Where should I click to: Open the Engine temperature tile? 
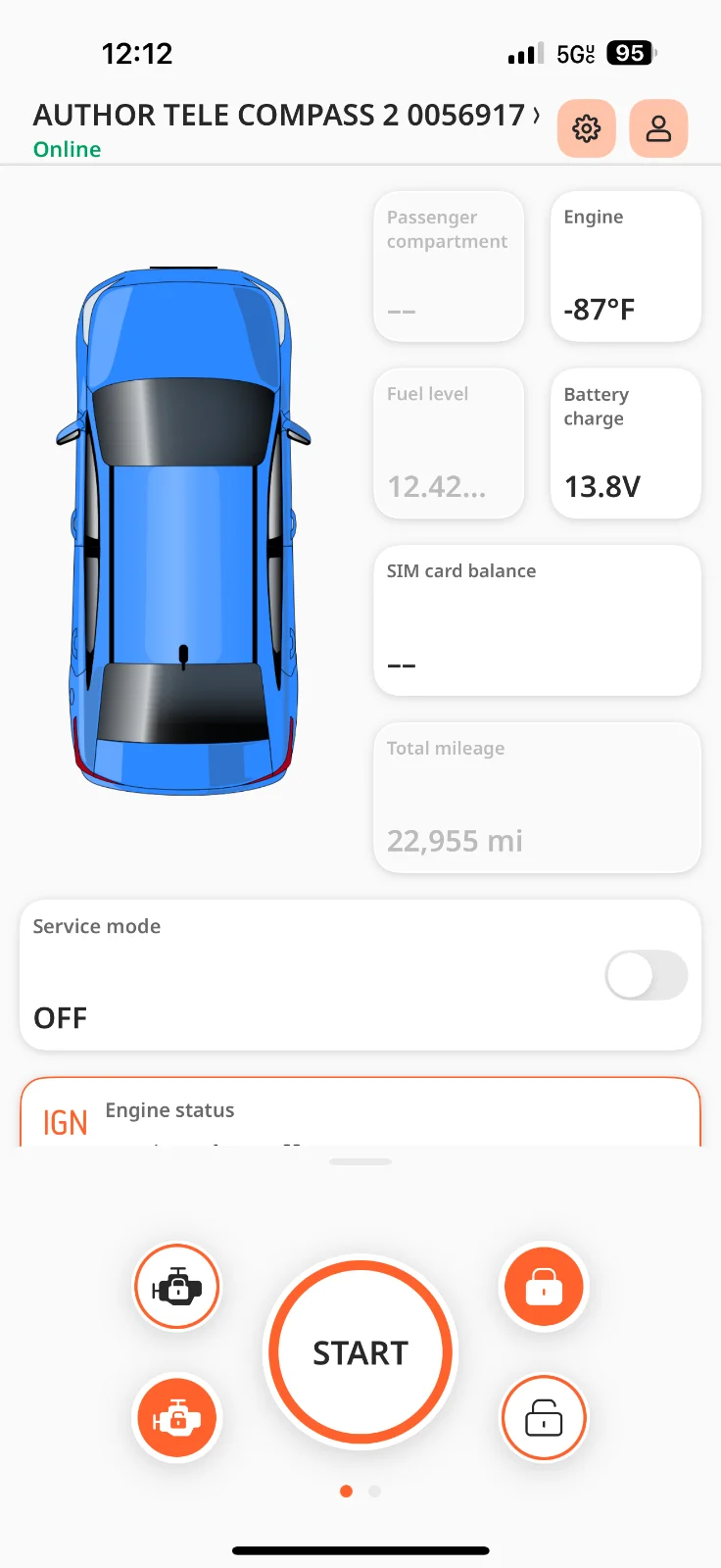625,267
